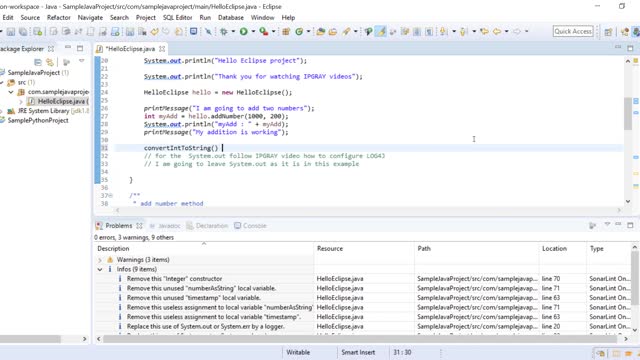Open the Search icon dropdown arrow
This screenshot has height=360, width=640.
pos(356,31)
